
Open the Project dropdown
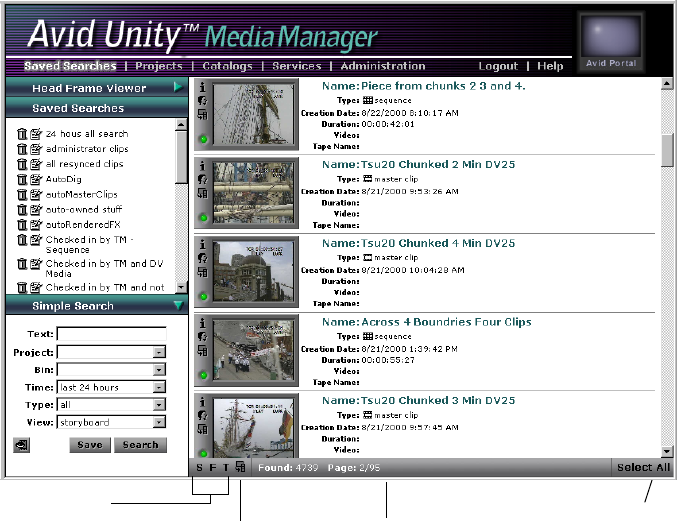(x=159, y=352)
